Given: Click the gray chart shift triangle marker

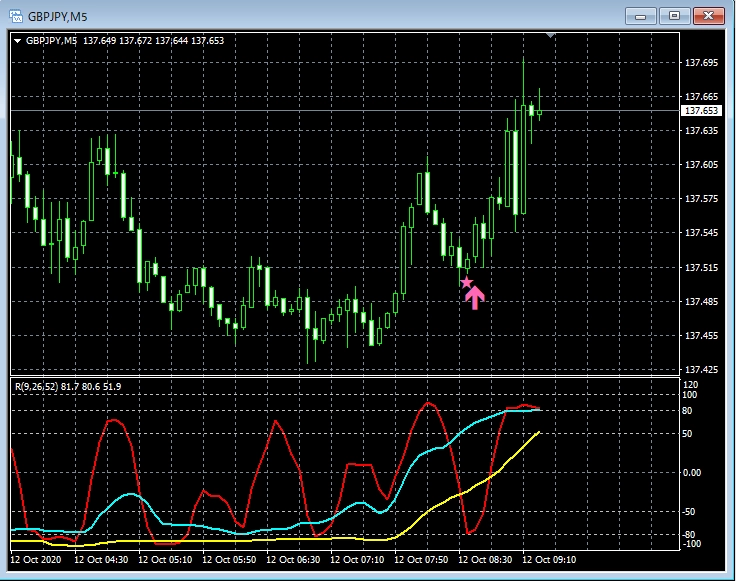Looking at the screenshot, I should tap(549, 36).
